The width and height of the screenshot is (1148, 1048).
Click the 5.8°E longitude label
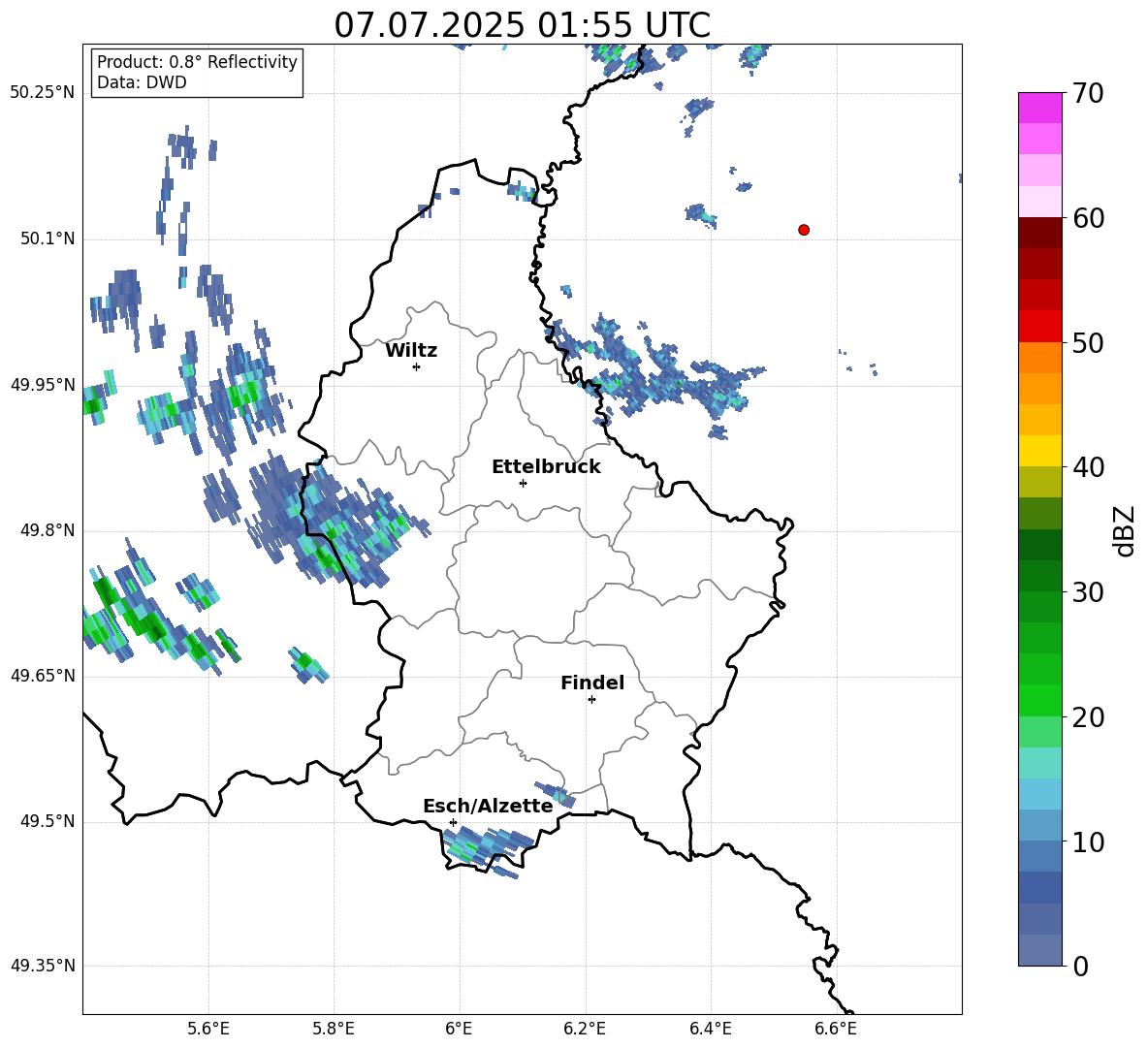(334, 1030)
